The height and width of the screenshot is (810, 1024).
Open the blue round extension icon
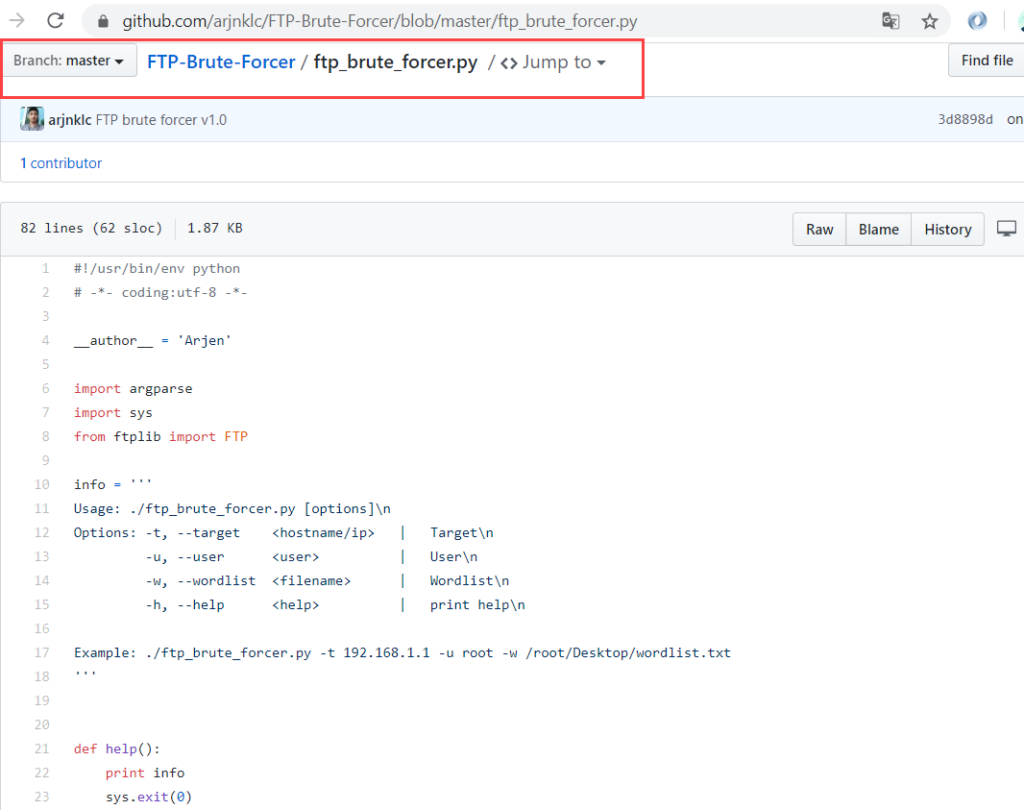click(x=977, y=21)
